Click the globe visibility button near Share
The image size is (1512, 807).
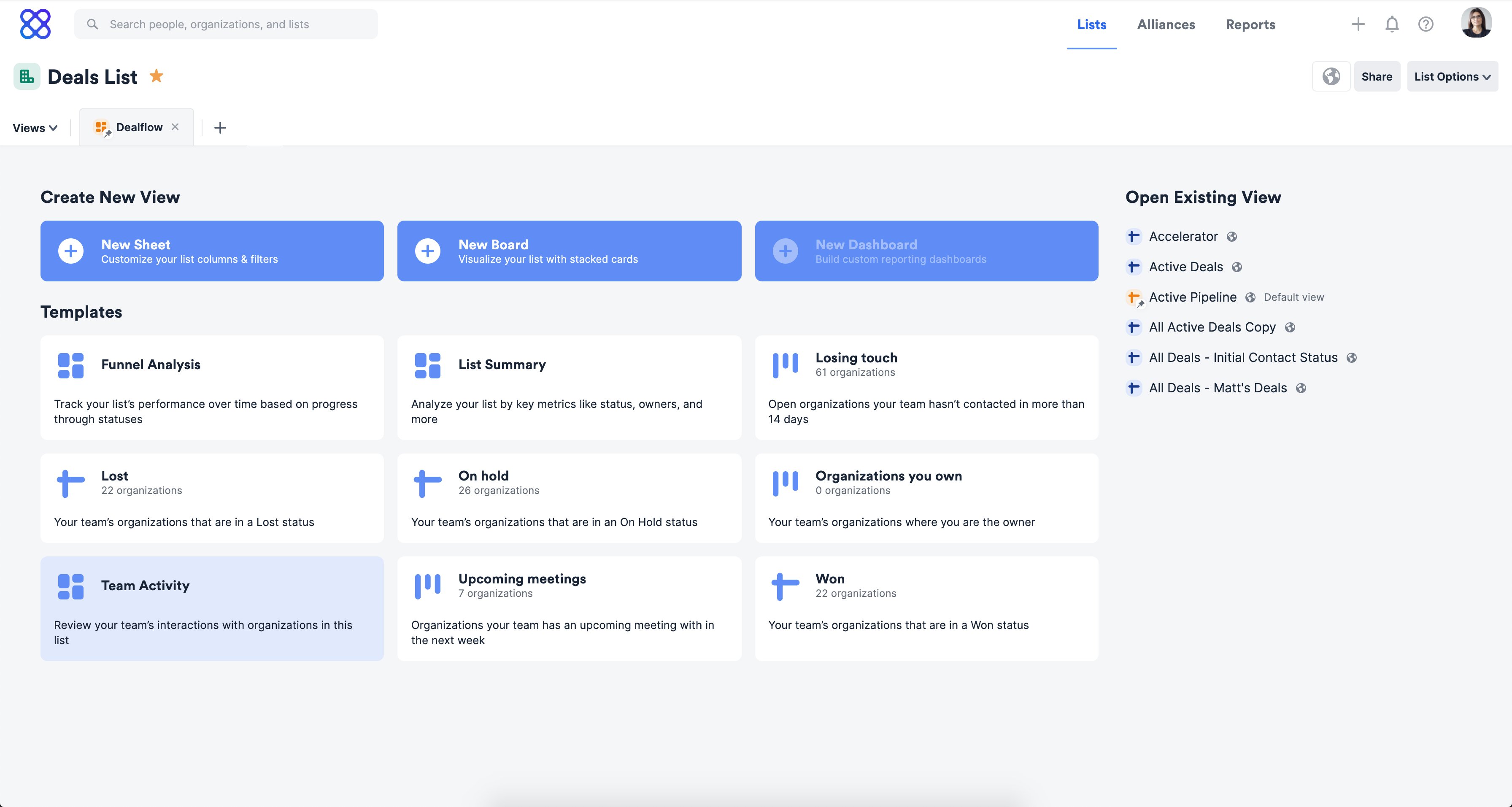[x=1331, y=76]
